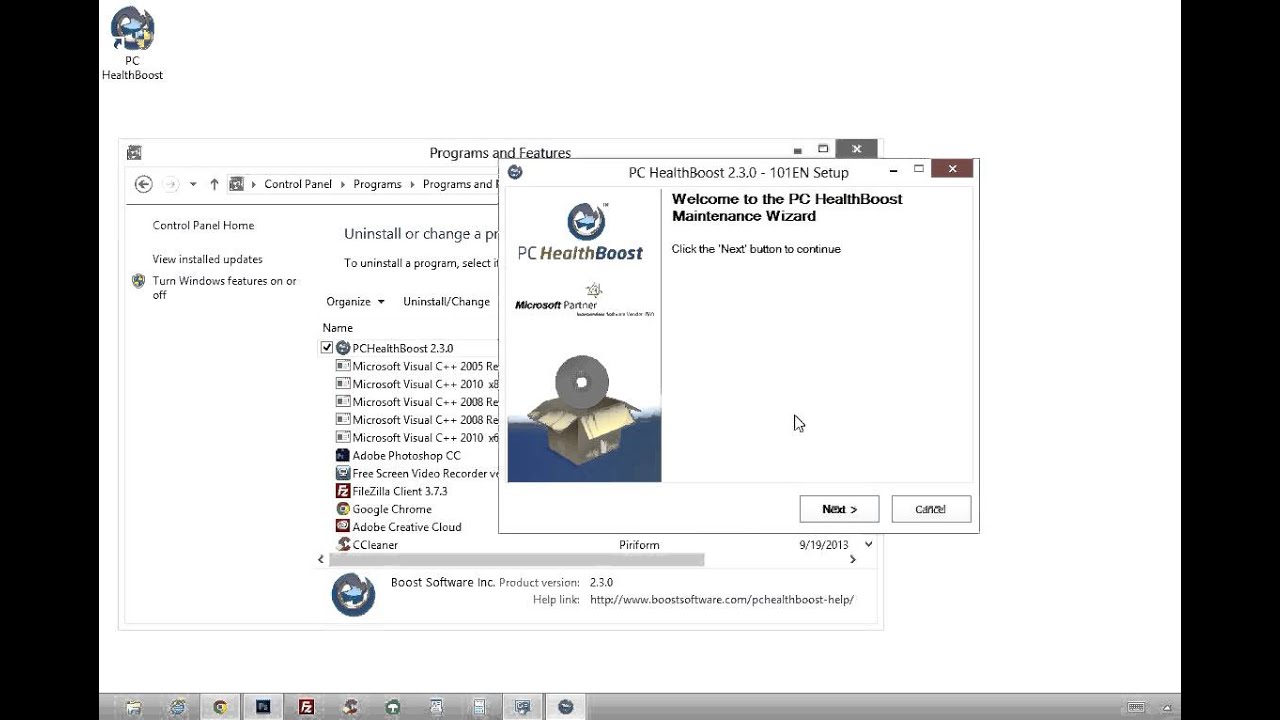1280x720 pixels.
Task: Click the Forward navigation arrow
Action: pyautogui.click(x=170, y=184)
